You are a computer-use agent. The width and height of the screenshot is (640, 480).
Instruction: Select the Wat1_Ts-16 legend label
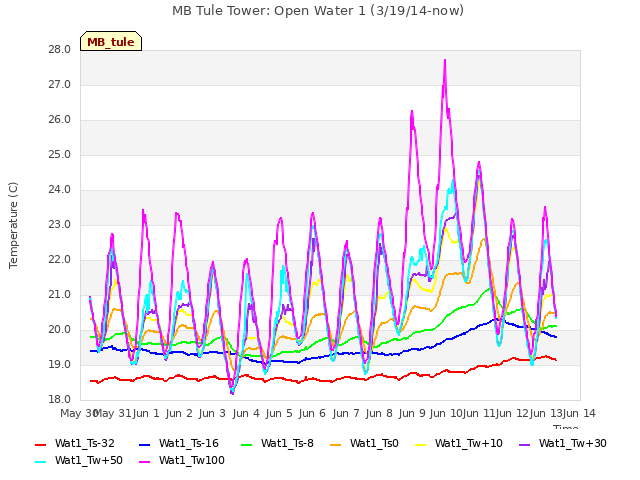[189, 444]
